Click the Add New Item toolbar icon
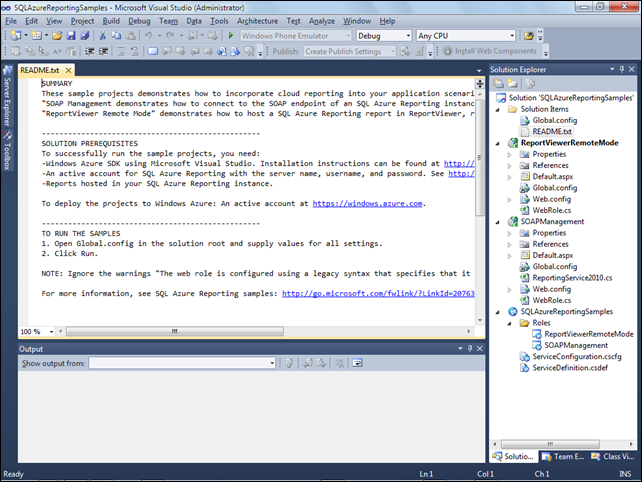 pos(36,36)
